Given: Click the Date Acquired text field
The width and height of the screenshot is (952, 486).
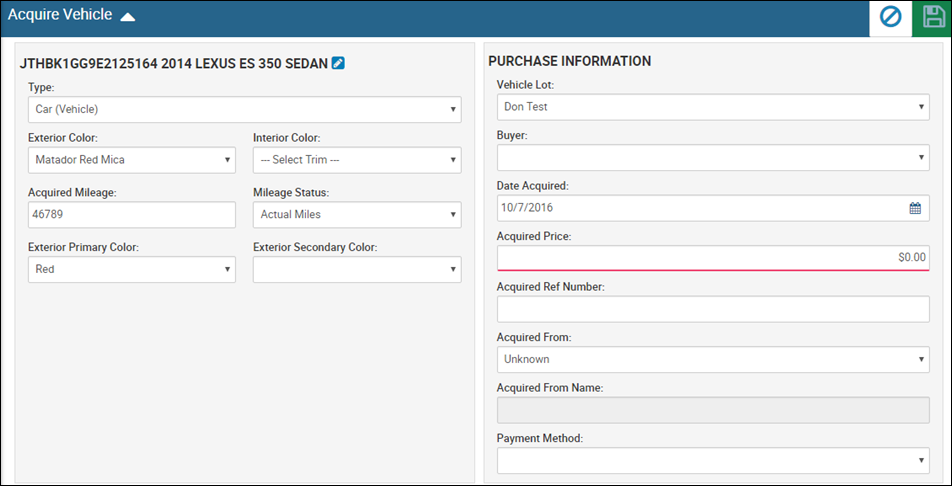Looking at the screenshot, I should tap(701, 208).
